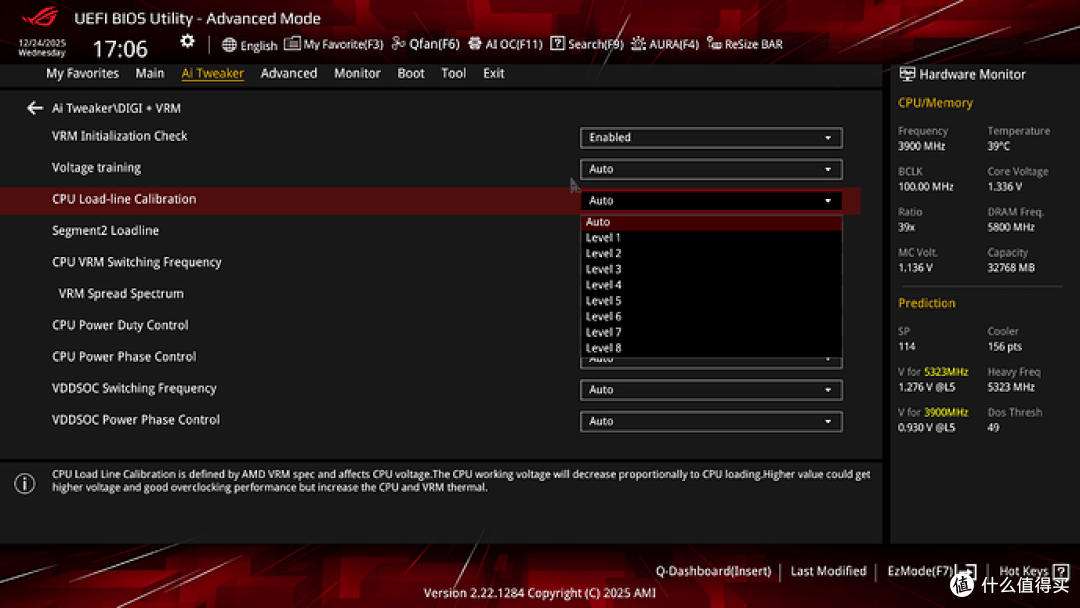Viewport: 1080px width, 608px height.
Task: Click the Hardware Monitor icon
Action: (907, 74)
